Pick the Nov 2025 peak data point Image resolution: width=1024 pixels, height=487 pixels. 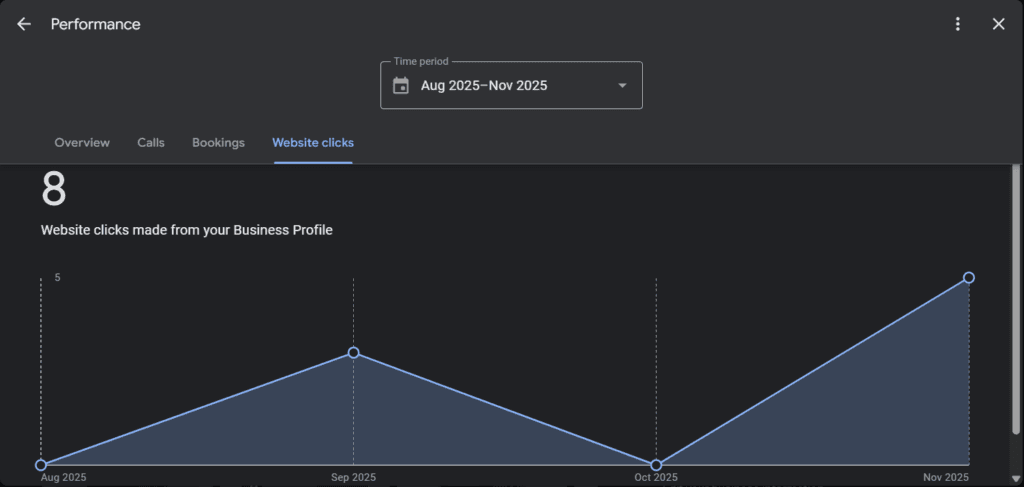(x=968, y=277)
